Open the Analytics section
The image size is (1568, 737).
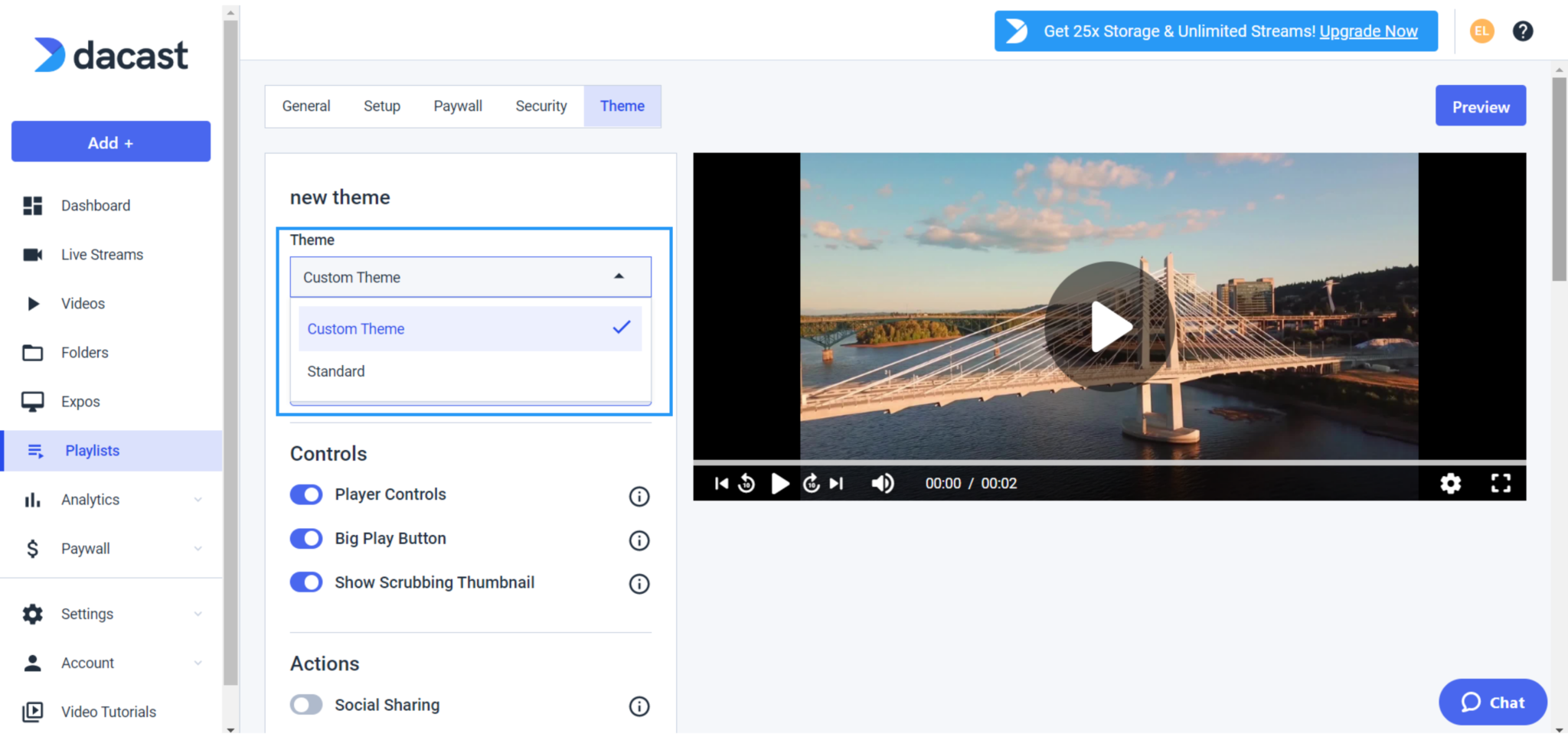click(90, 499)
